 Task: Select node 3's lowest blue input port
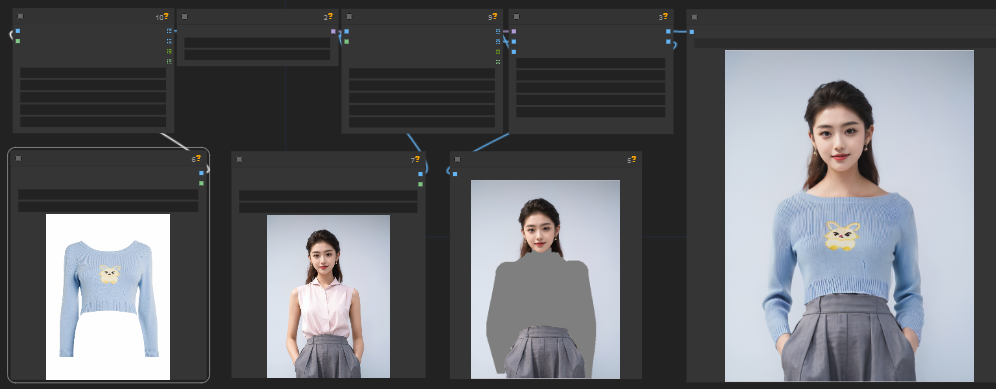pyautogui.click(x=513, y=51)
